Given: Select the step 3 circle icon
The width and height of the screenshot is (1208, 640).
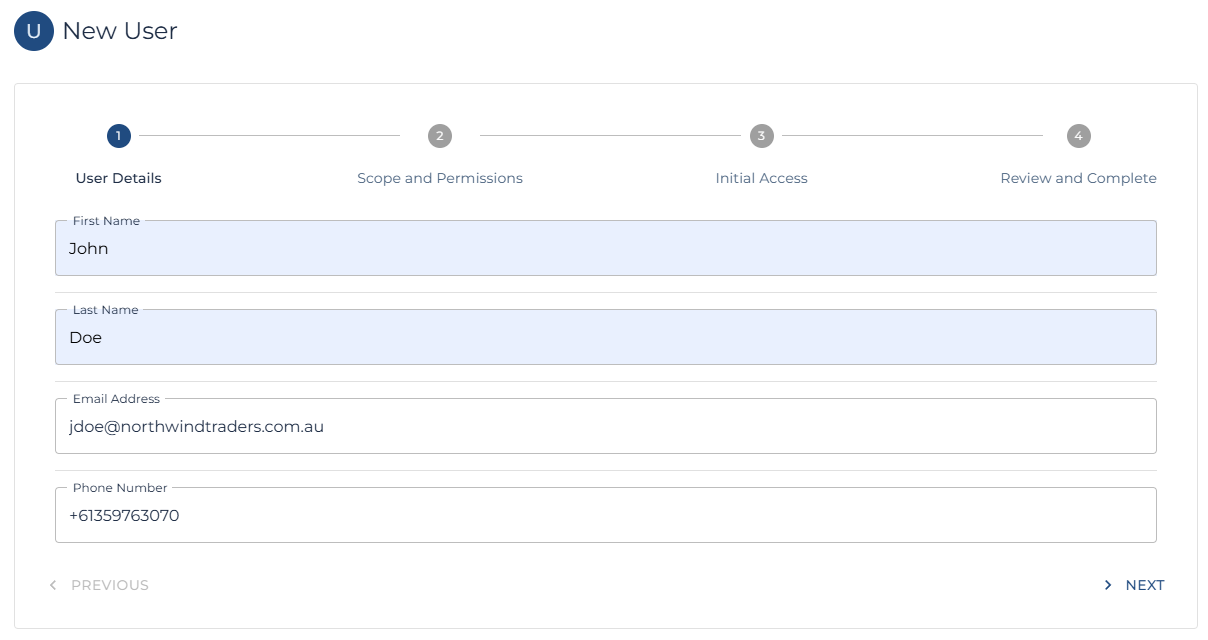Looking at the screenshot, I should click(x=761, y=136).
